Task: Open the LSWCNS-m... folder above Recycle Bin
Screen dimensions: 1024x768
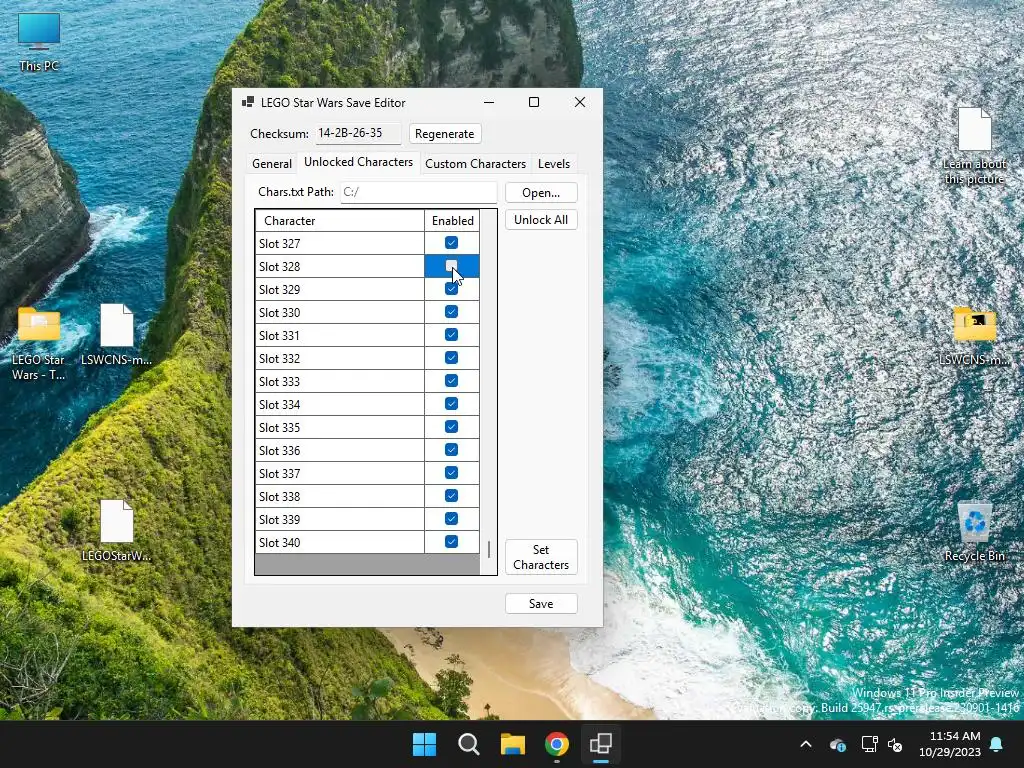Action: [974, 336]
